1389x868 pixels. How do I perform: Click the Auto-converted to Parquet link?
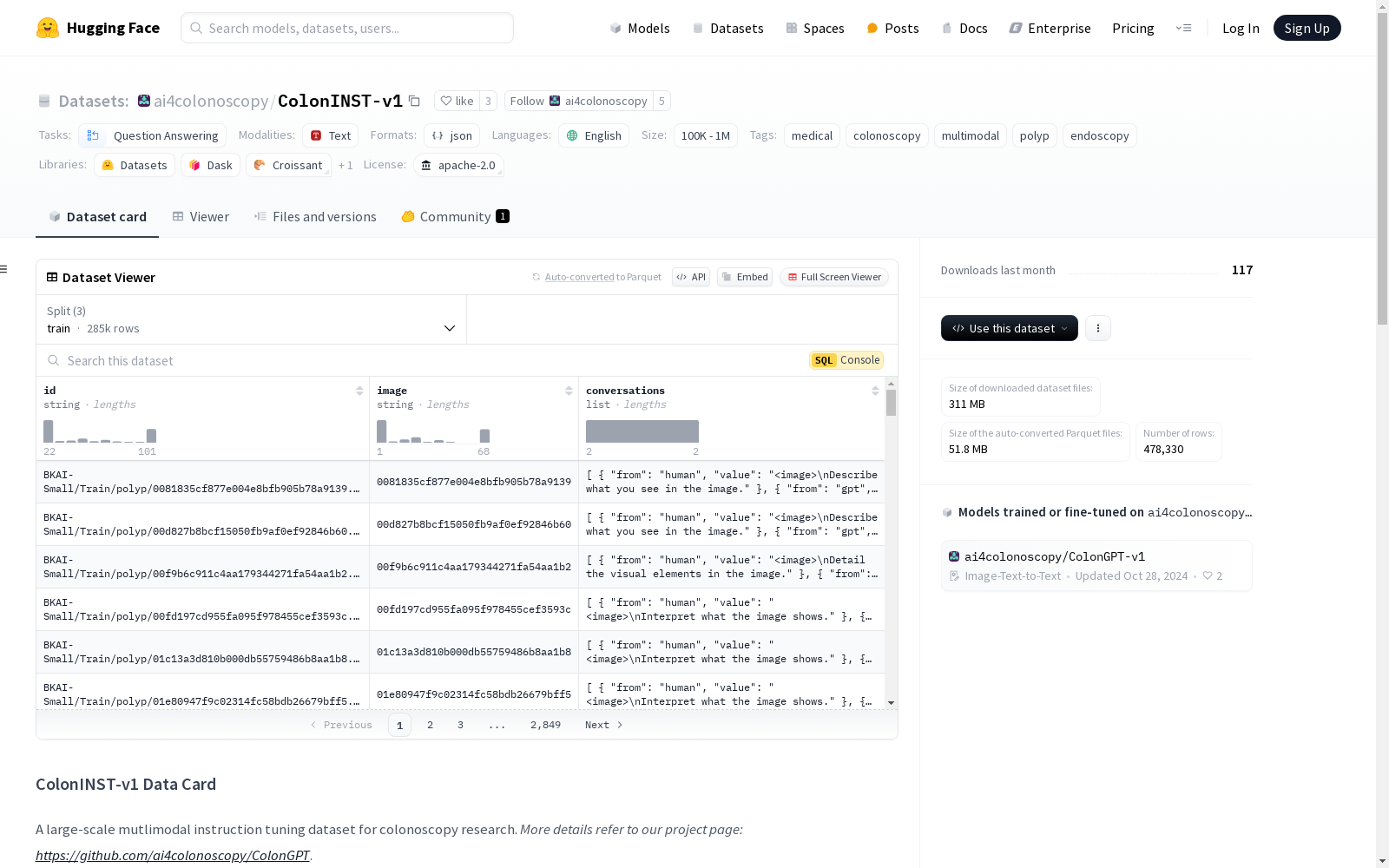pos(579,277)
